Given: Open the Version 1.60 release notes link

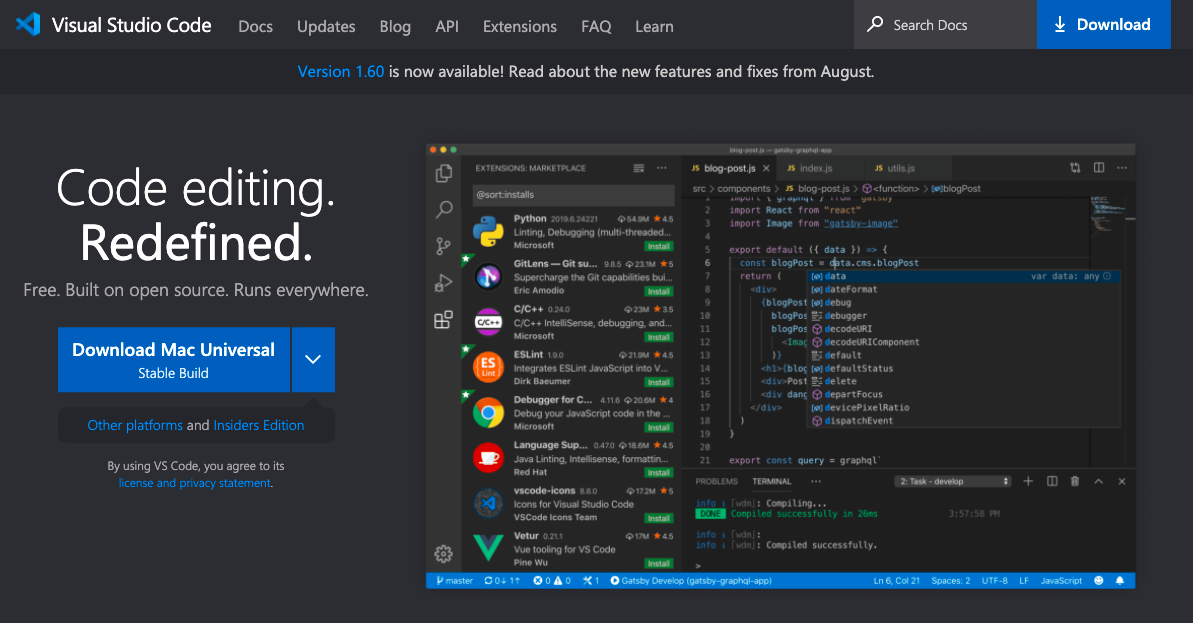Looking at the screenshot, I should point(341,72).
